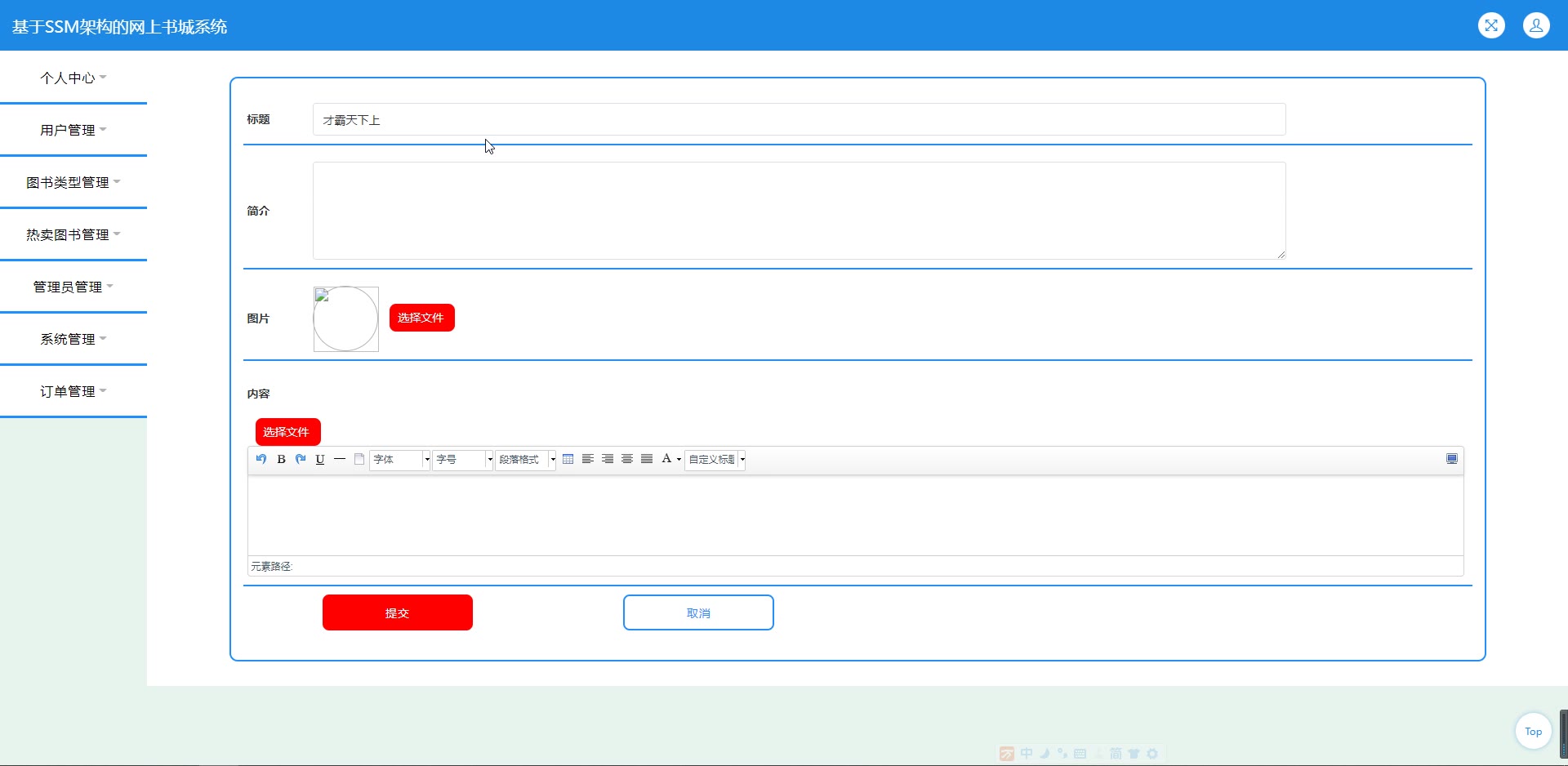Open the 字体 font family dropdown
This screenshot has height=766, width=1568.
(400, 460)
